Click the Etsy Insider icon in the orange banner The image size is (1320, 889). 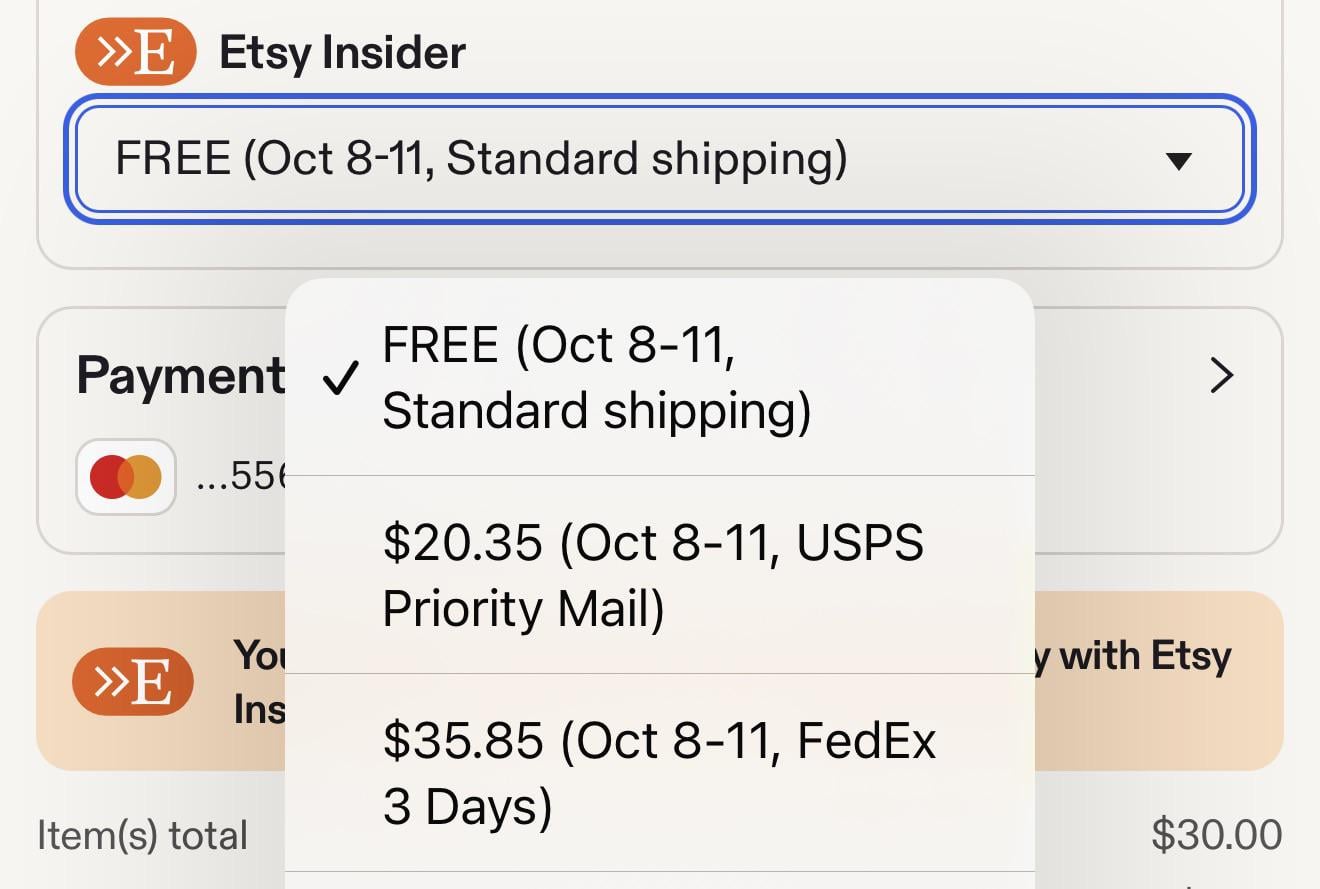[x=133, y=681]
